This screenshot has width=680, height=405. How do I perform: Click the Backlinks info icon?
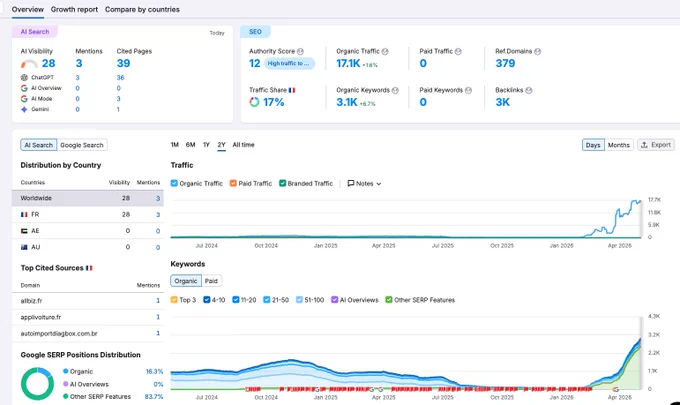coord(529,90)
